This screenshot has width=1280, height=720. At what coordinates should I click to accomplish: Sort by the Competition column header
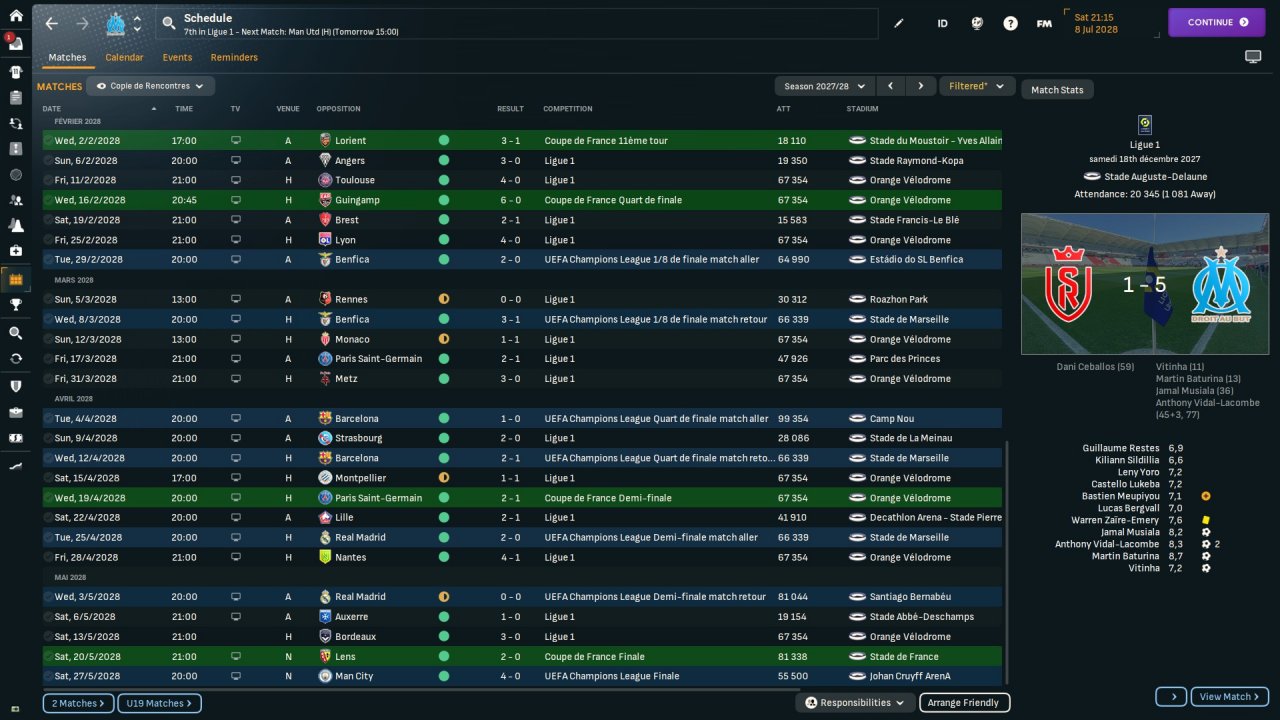567,109
